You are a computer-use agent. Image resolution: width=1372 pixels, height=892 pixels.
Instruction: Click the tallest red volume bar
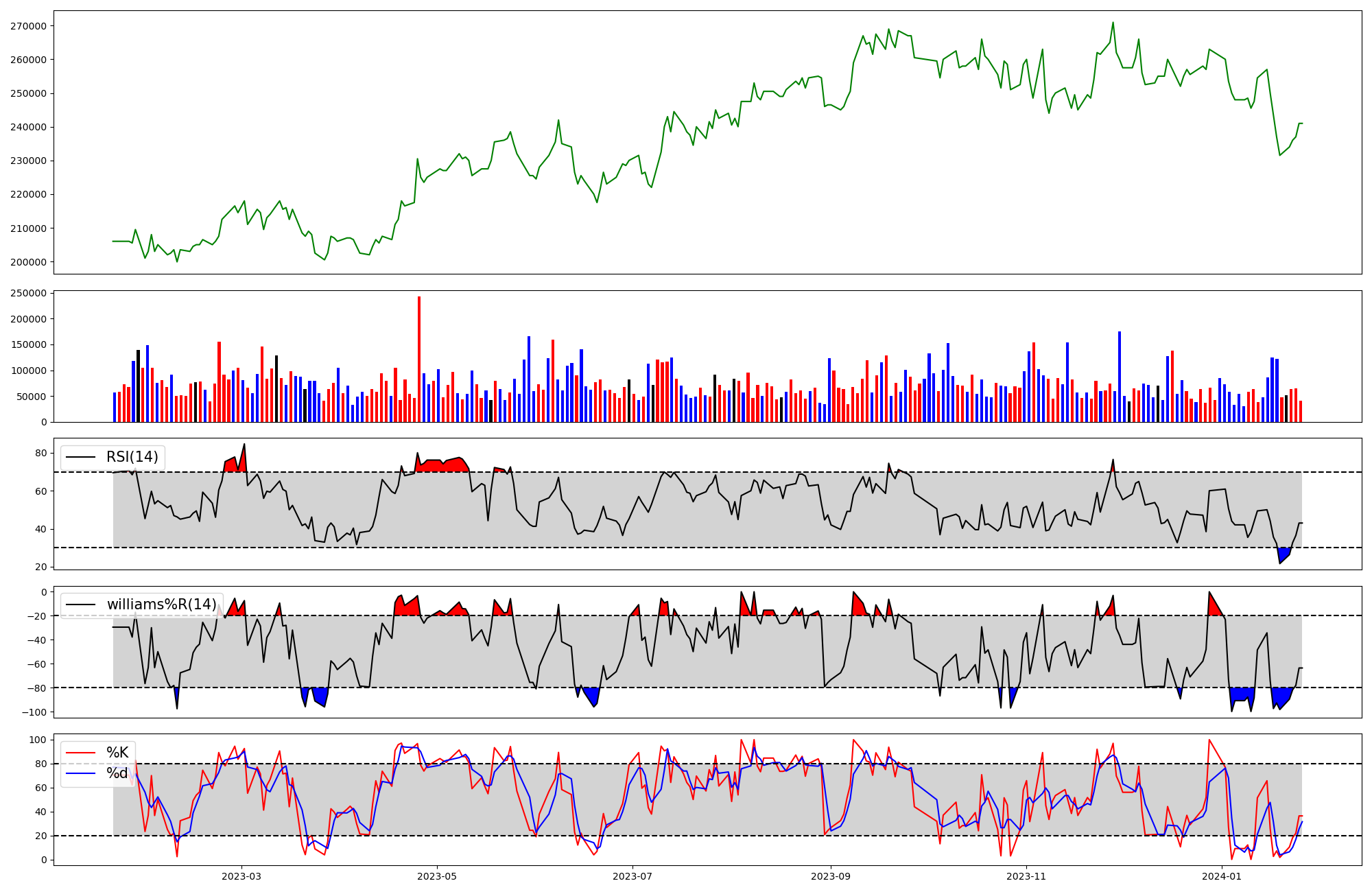click(x=419, y=360)
